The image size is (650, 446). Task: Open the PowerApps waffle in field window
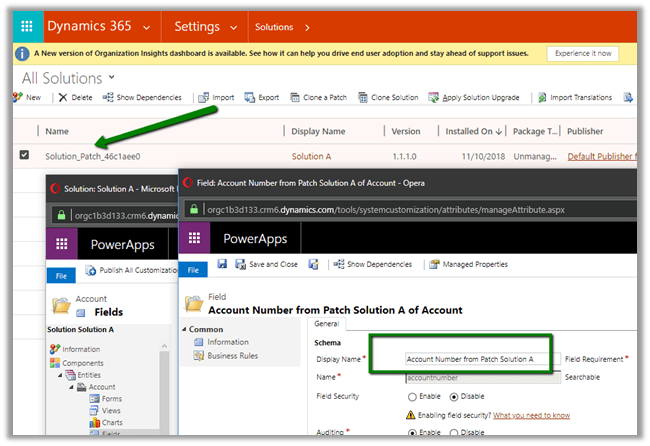[x=195, y=238]
